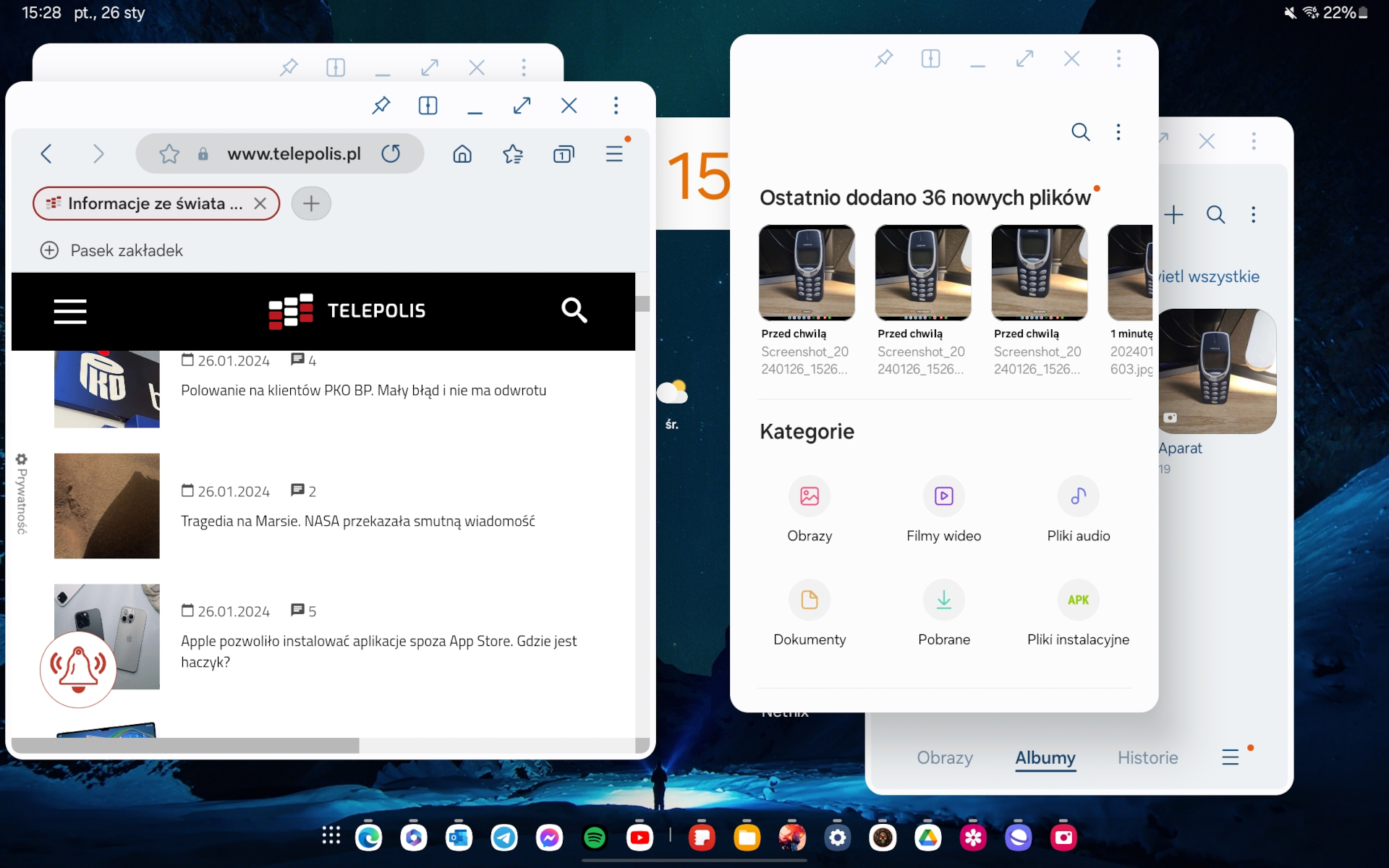Open My Files more options menu
Screen dimensions: 1389x868
[1118, 132]
